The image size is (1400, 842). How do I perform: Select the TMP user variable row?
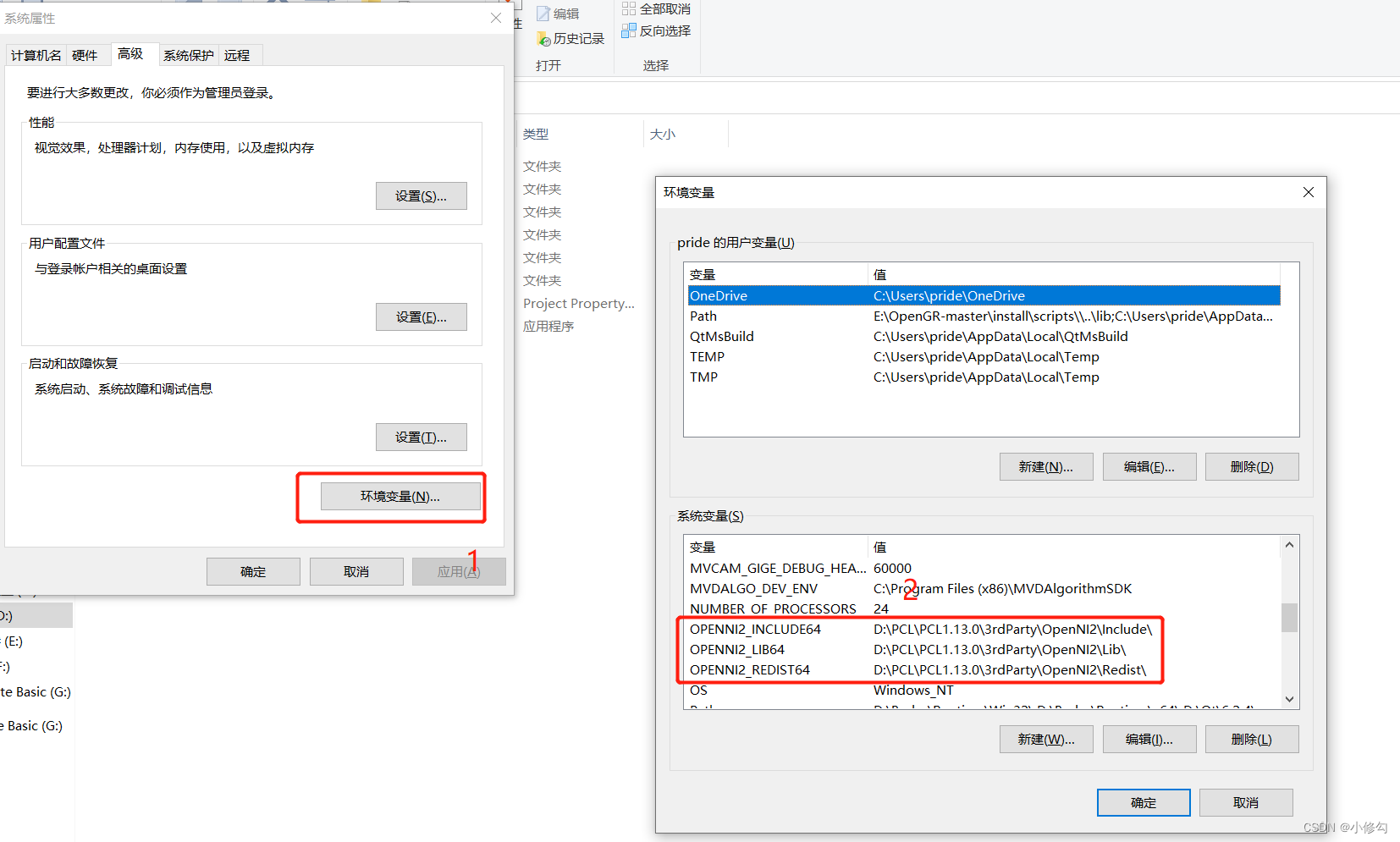pyautogui.click(x=984, y=377)
